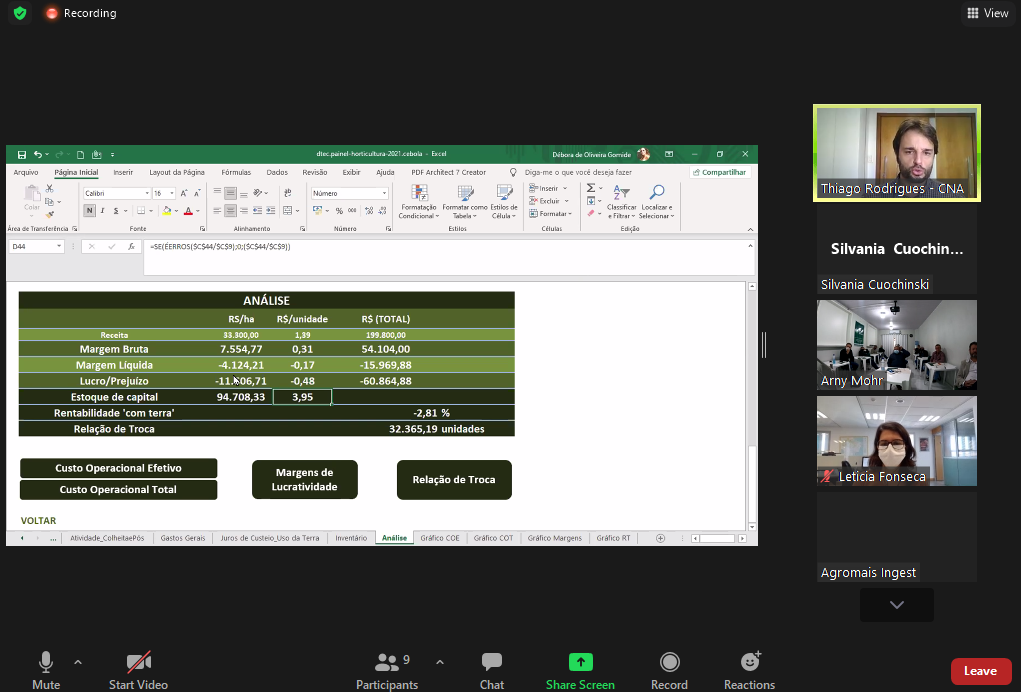1021x692 pixels.
Task: Open the font size 16 dropdown
Action: tap(172, 193)
